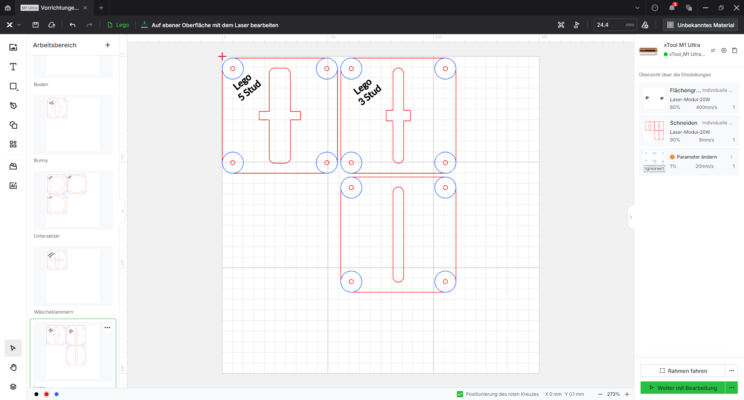
Task: Select the Bunny canvas thumbnail
Action: click(73, 124)
